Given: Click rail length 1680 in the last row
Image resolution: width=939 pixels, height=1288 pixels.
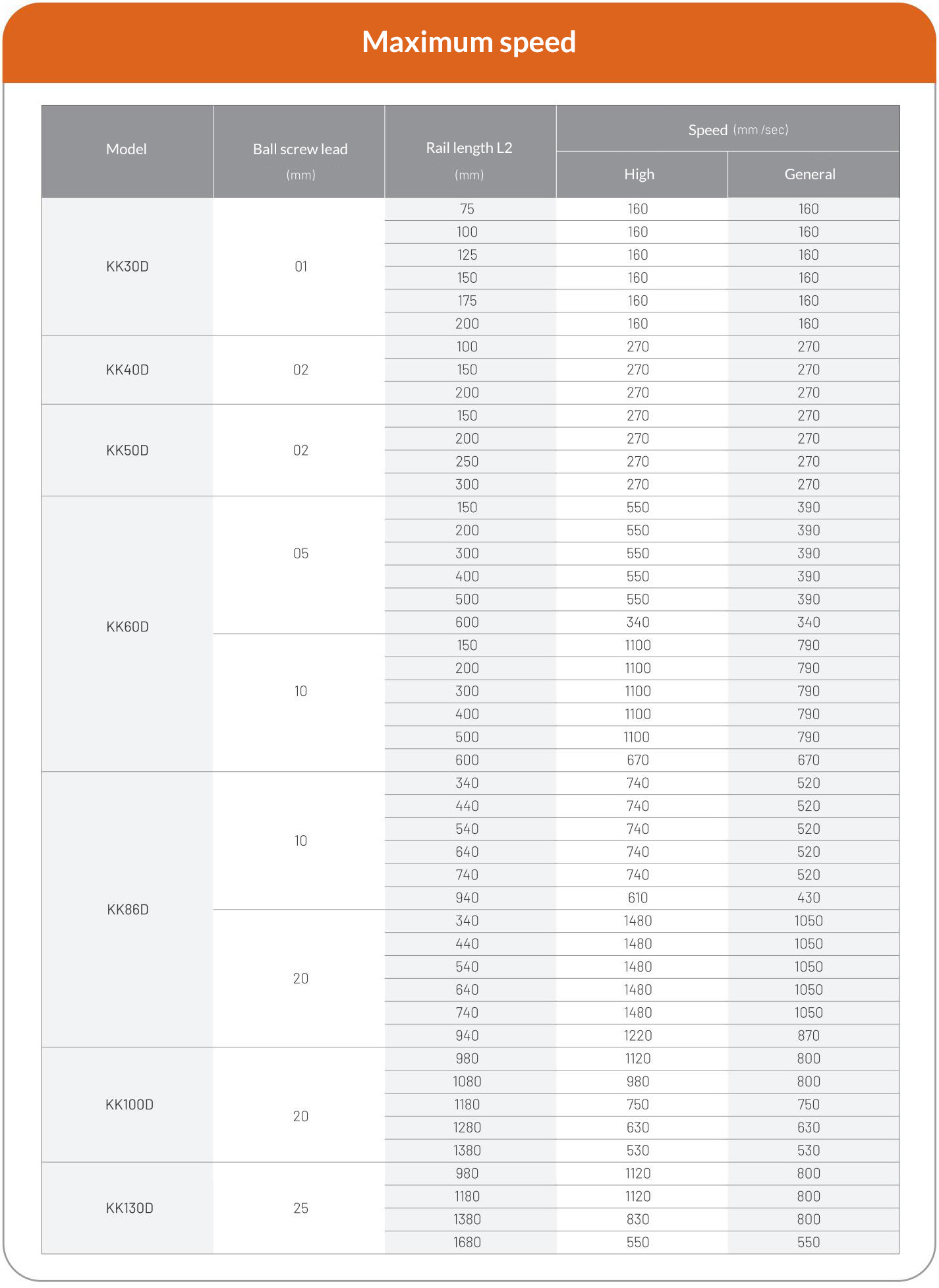Looking at the screenshot, I should pos(467,1243).
